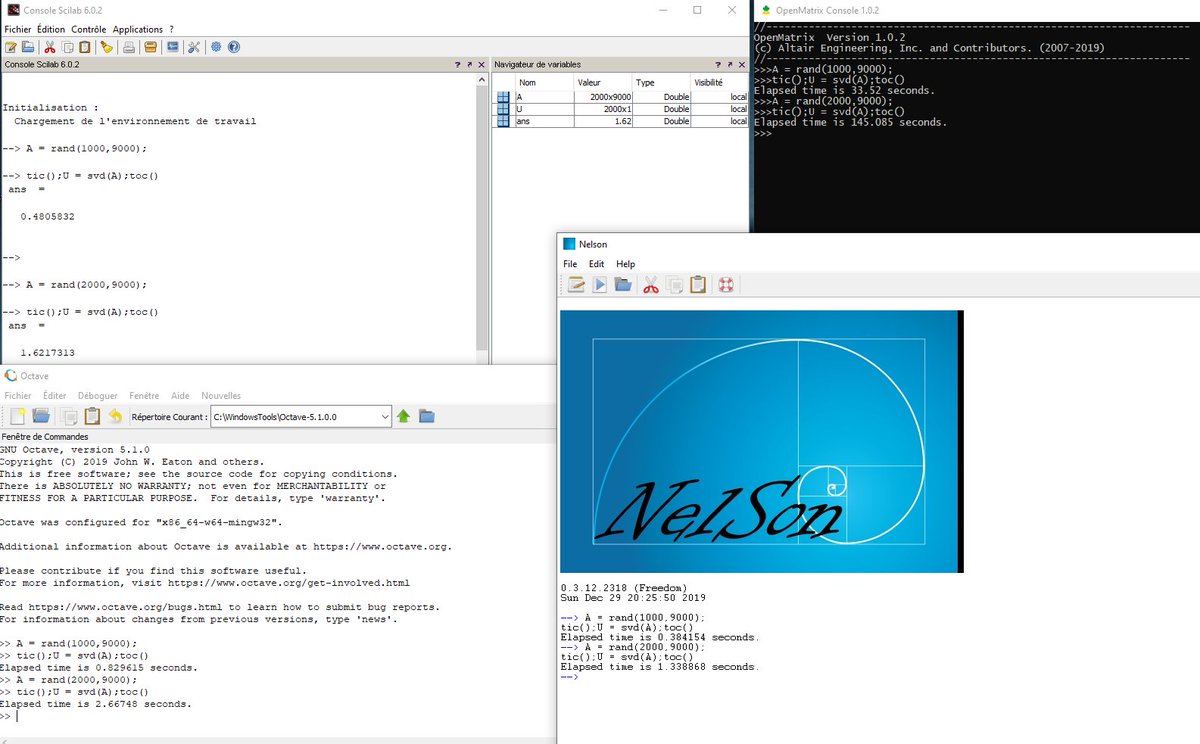
Task: Open Fichier menu in Octave window
Action: tap(18, 396)
